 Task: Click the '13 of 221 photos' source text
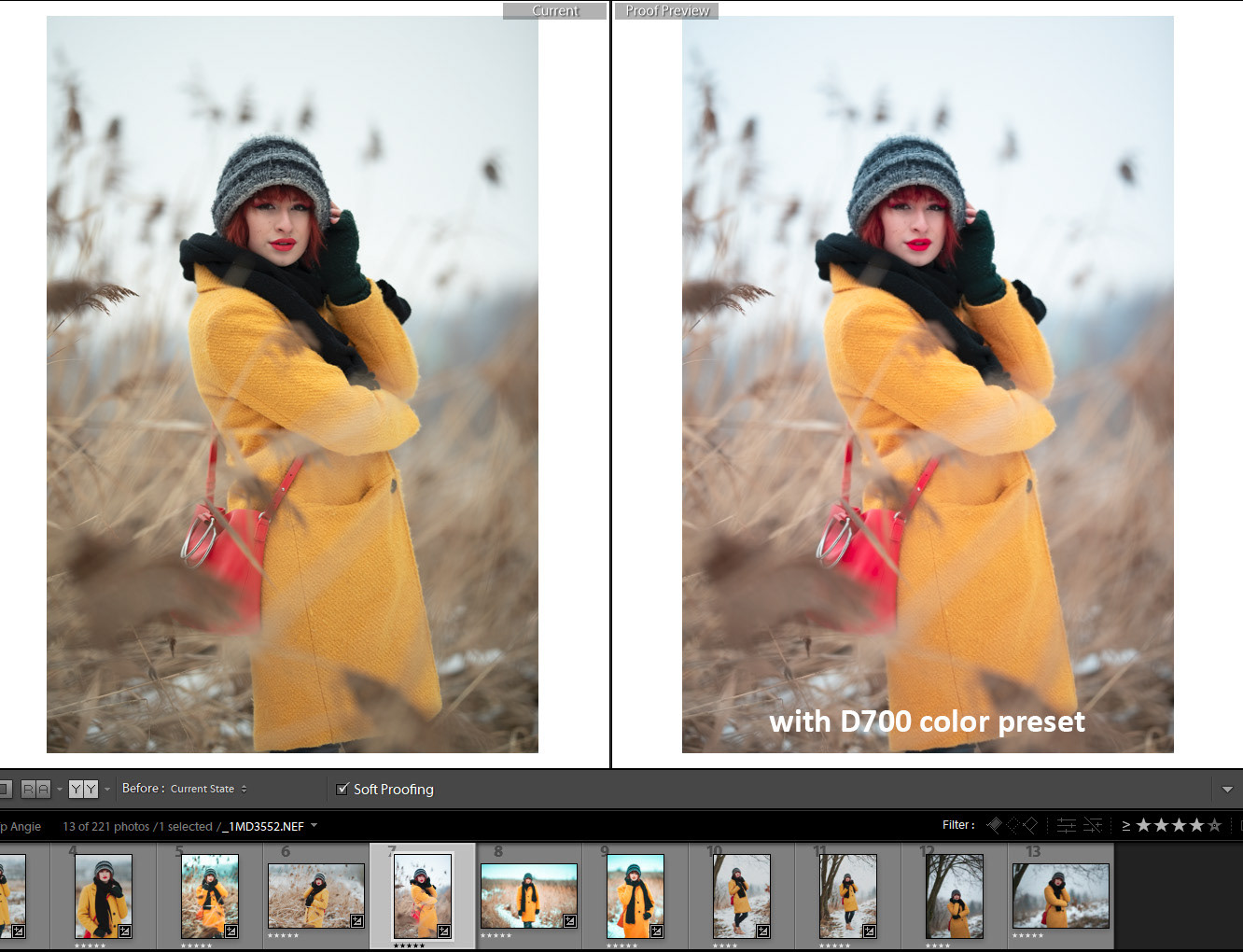point(105,826)
